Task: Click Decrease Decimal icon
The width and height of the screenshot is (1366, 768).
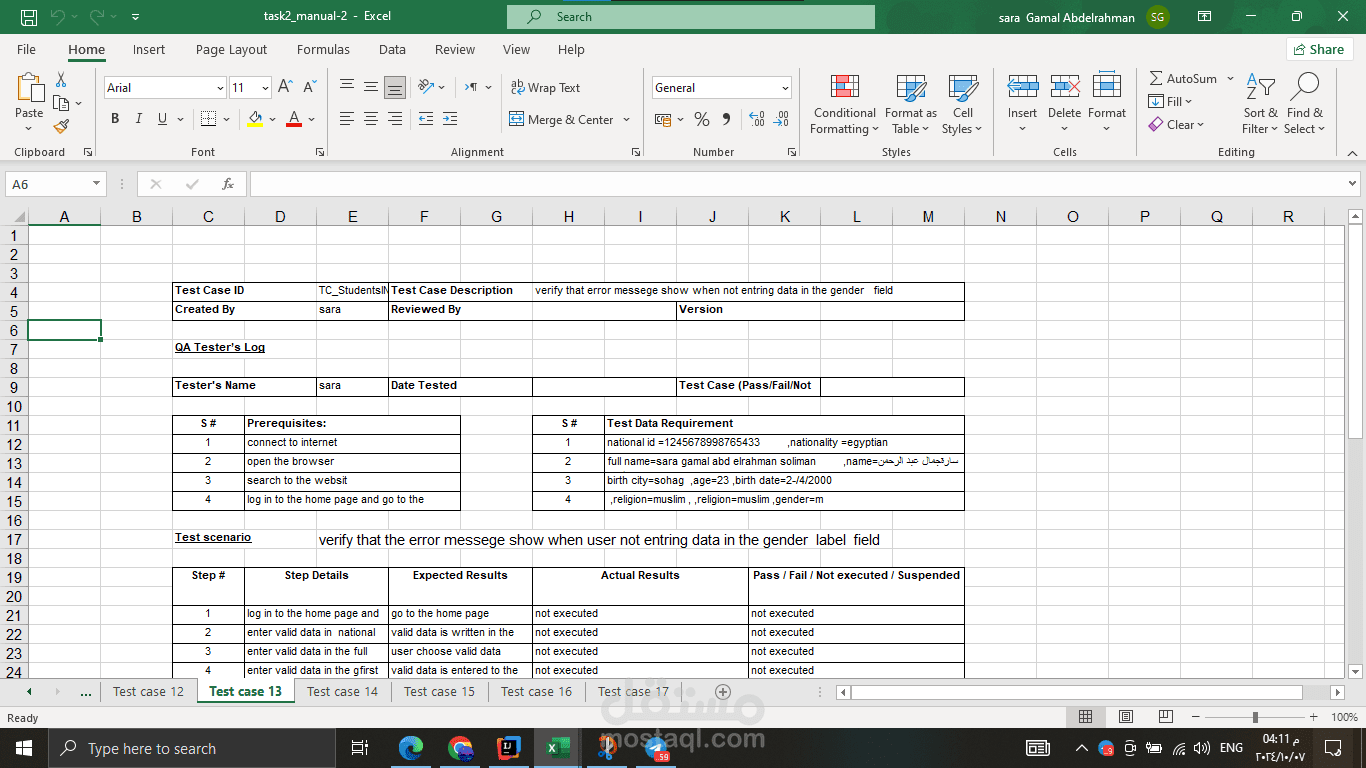Action: [x=781, y=120]
